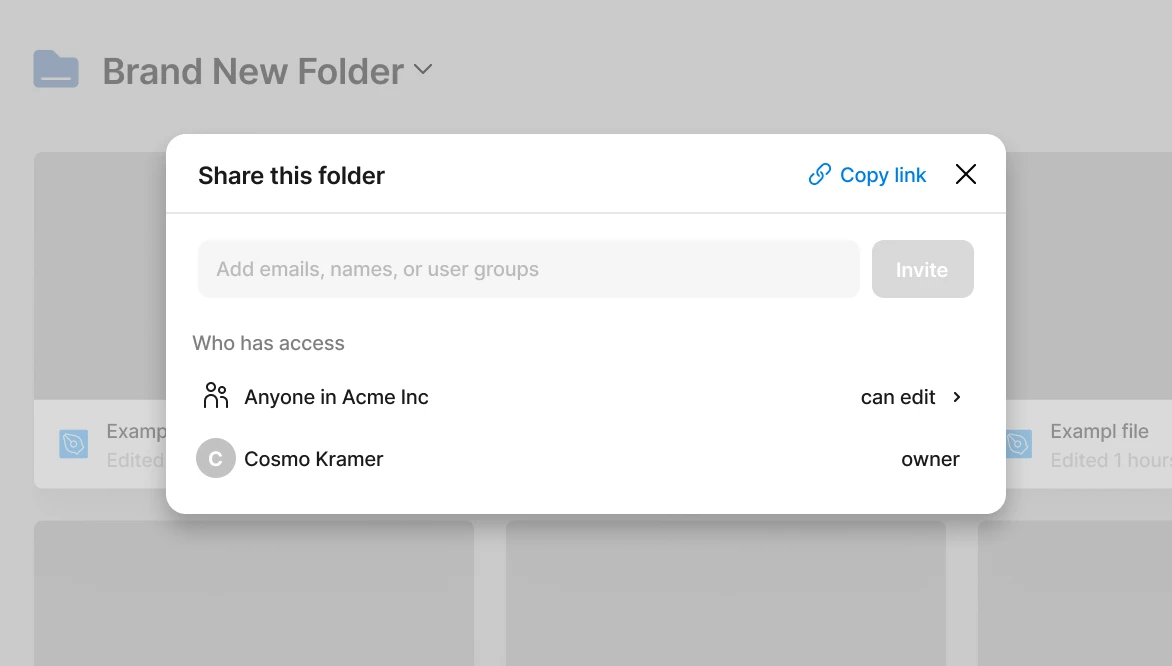The height and width of the screenshot is (666, 1172).
Task: Click the Copy link text
Action: click(883, 175)
